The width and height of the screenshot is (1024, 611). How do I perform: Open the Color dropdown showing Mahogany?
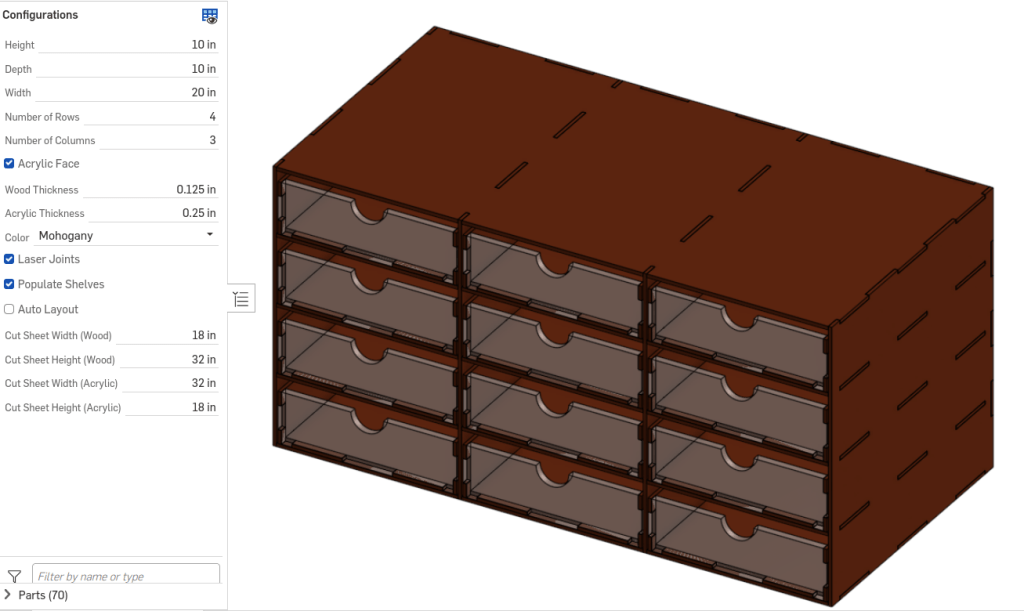point(125,236)
